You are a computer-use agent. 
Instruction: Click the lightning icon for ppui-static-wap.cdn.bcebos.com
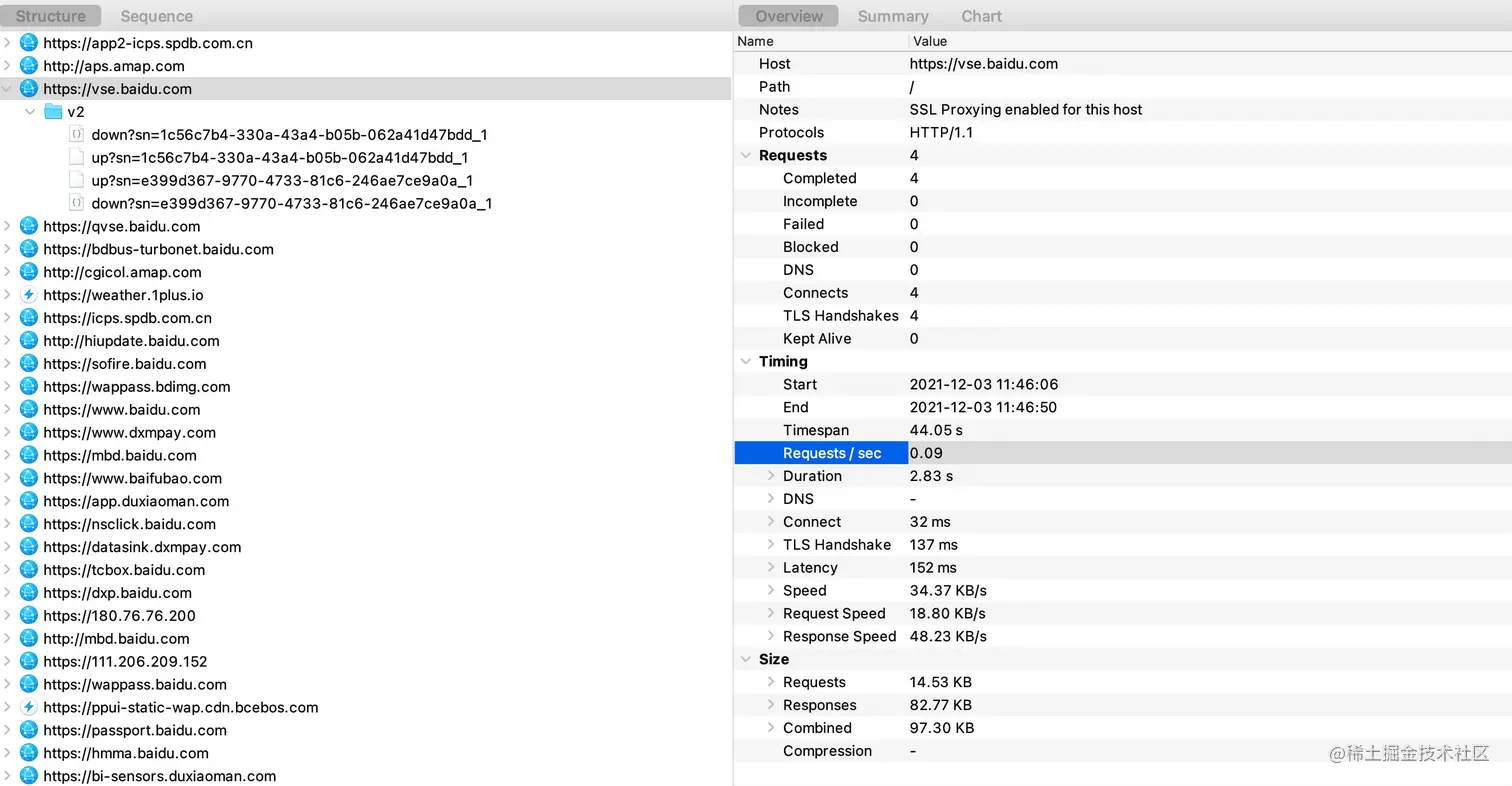click(29, 707)
